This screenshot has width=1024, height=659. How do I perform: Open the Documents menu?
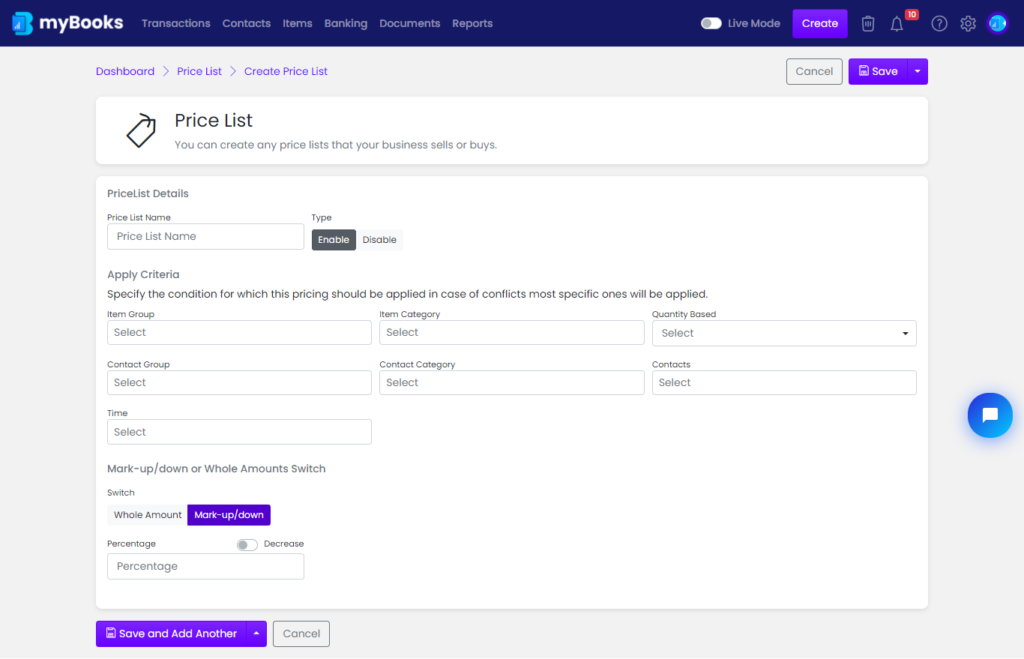(409, 24)
